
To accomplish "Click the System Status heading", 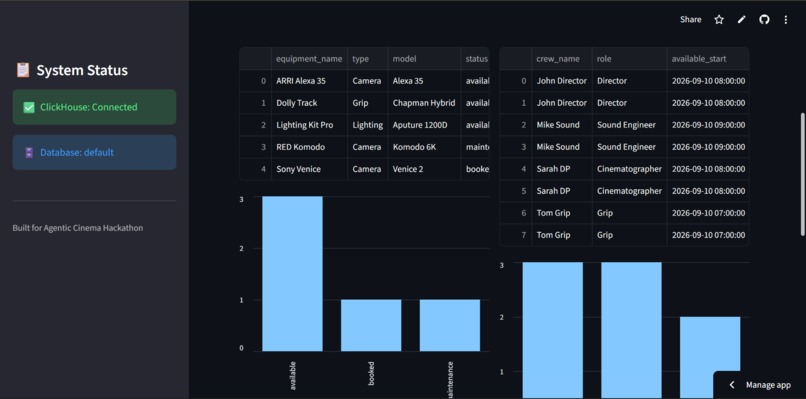I will (x=82, y=70).
